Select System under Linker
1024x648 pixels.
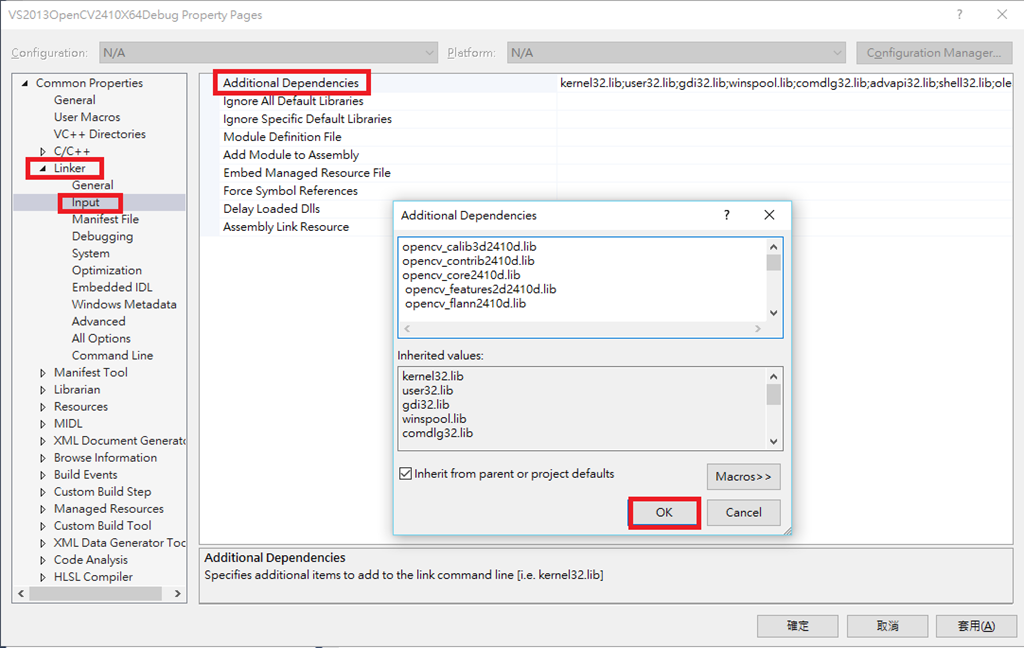(x=91, y=253)
